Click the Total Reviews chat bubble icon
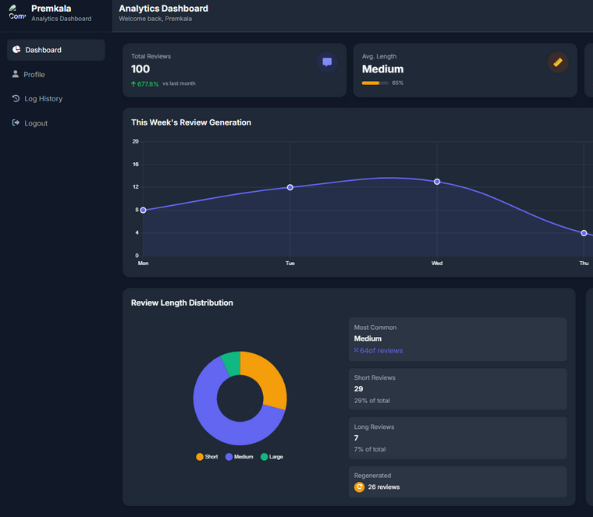The height and width of the screenshot is (517, 593). pos(327,62)
